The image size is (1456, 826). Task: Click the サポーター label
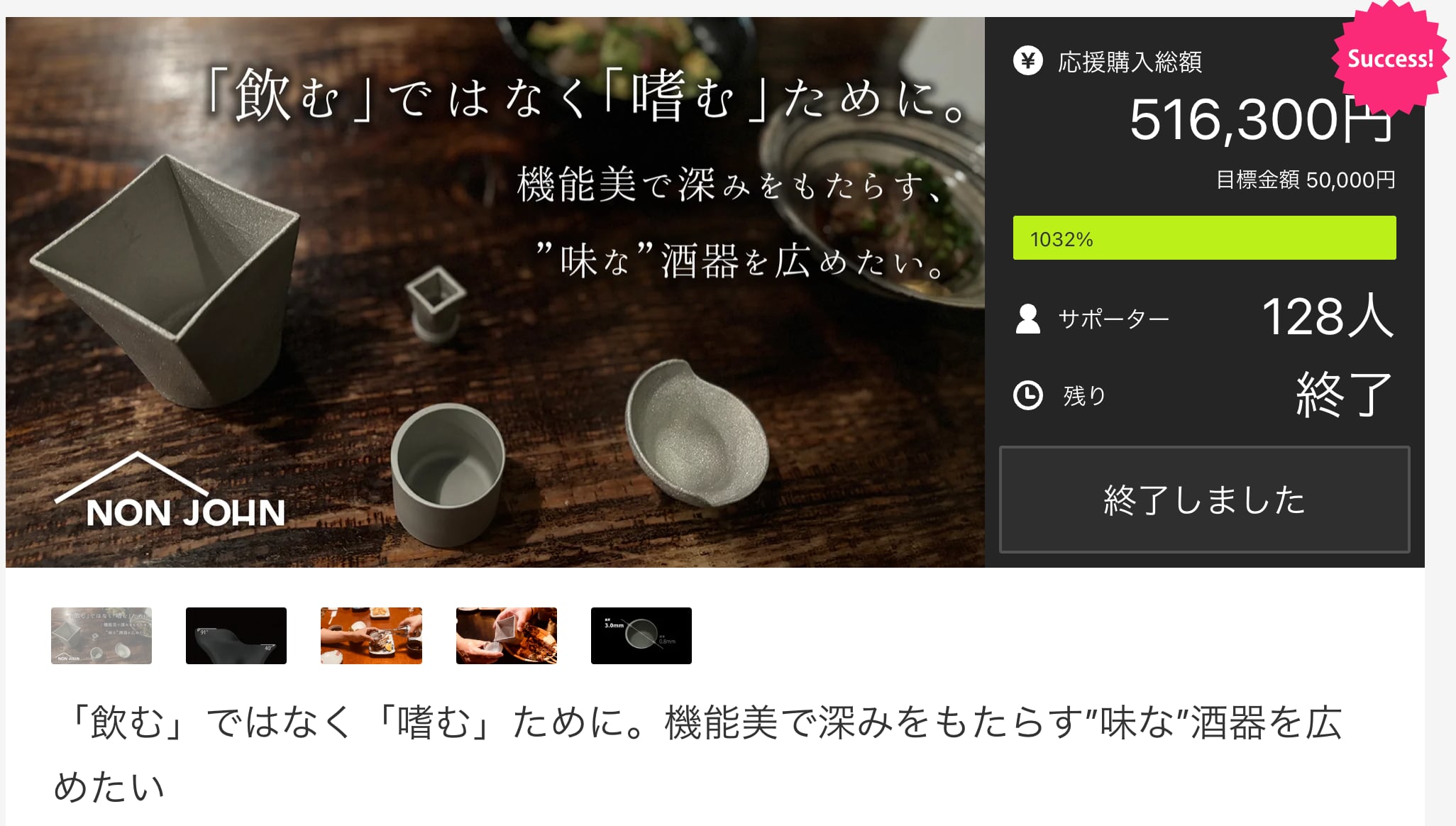pyautogui.click(x=1113, y=319)
